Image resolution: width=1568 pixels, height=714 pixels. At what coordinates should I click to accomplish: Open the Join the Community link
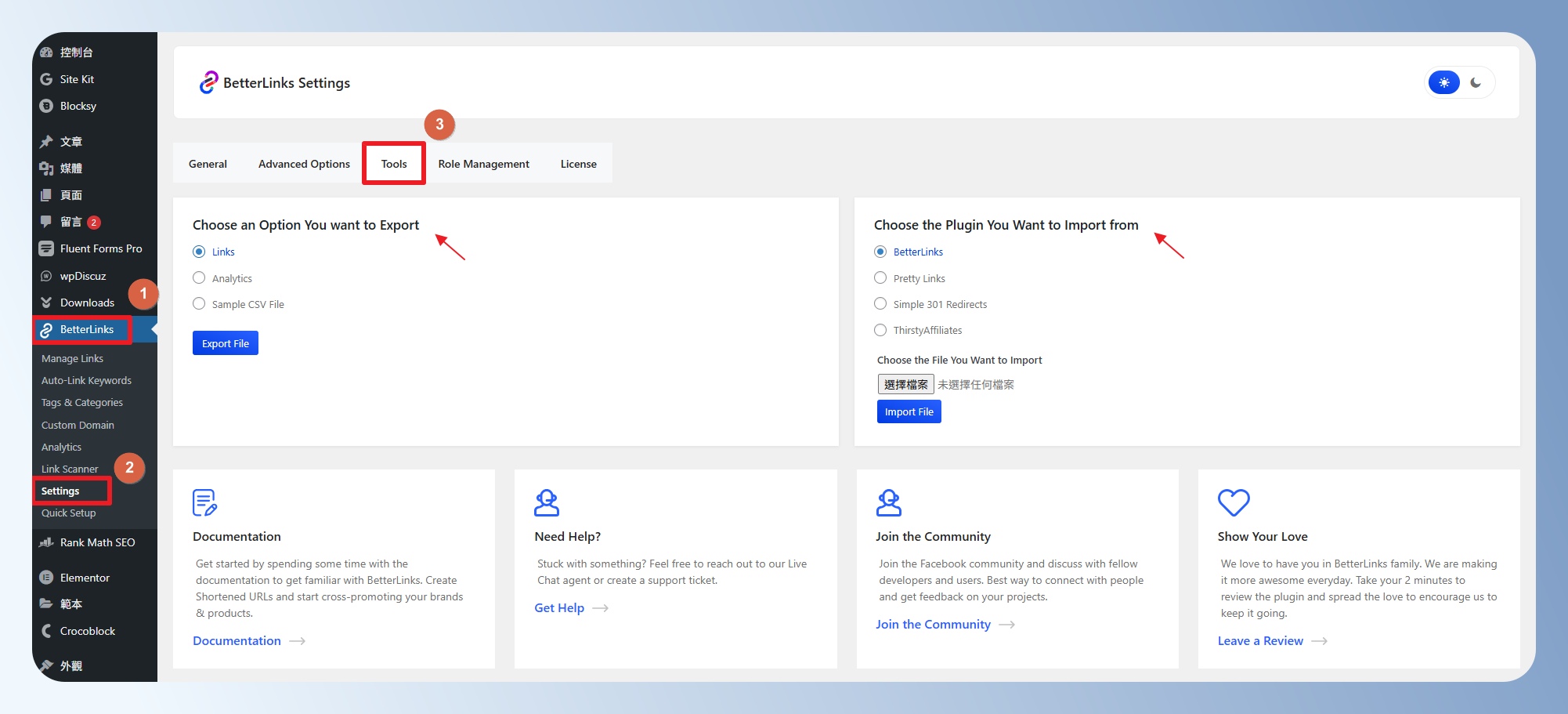933,625
